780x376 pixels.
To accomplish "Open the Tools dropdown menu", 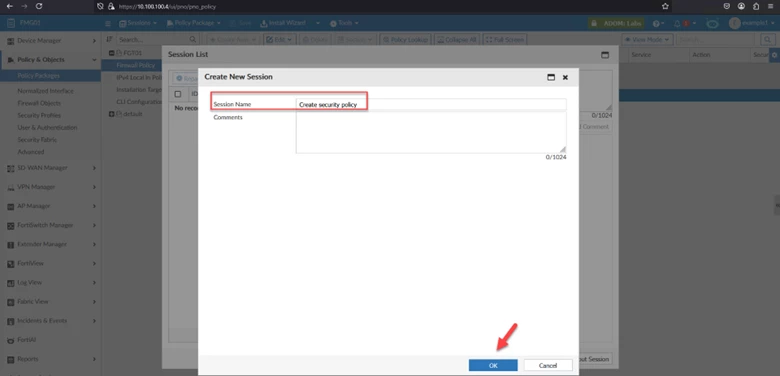I will coord(344,23).
